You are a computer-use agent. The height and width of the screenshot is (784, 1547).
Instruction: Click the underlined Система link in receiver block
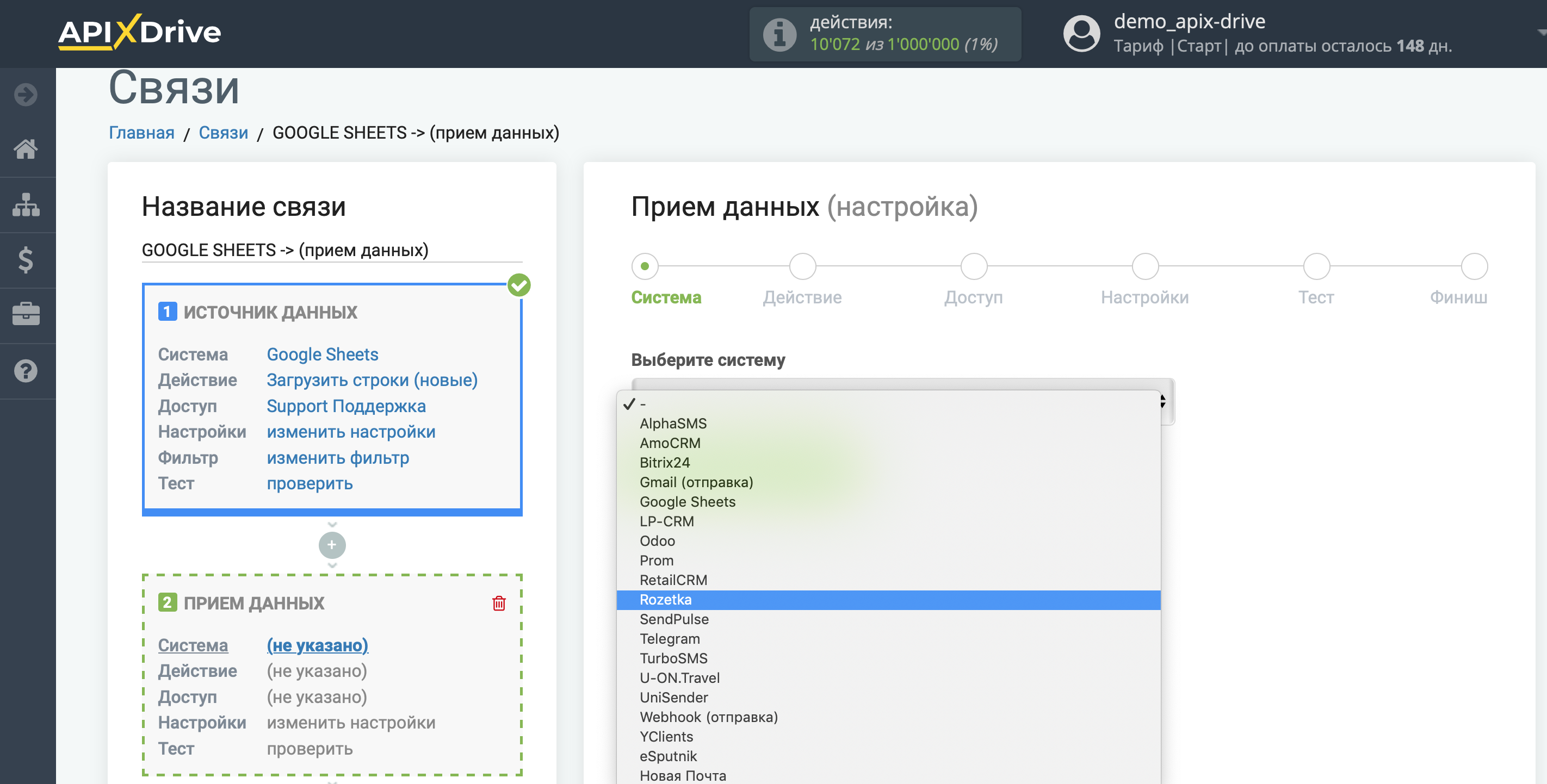(193, 645)
